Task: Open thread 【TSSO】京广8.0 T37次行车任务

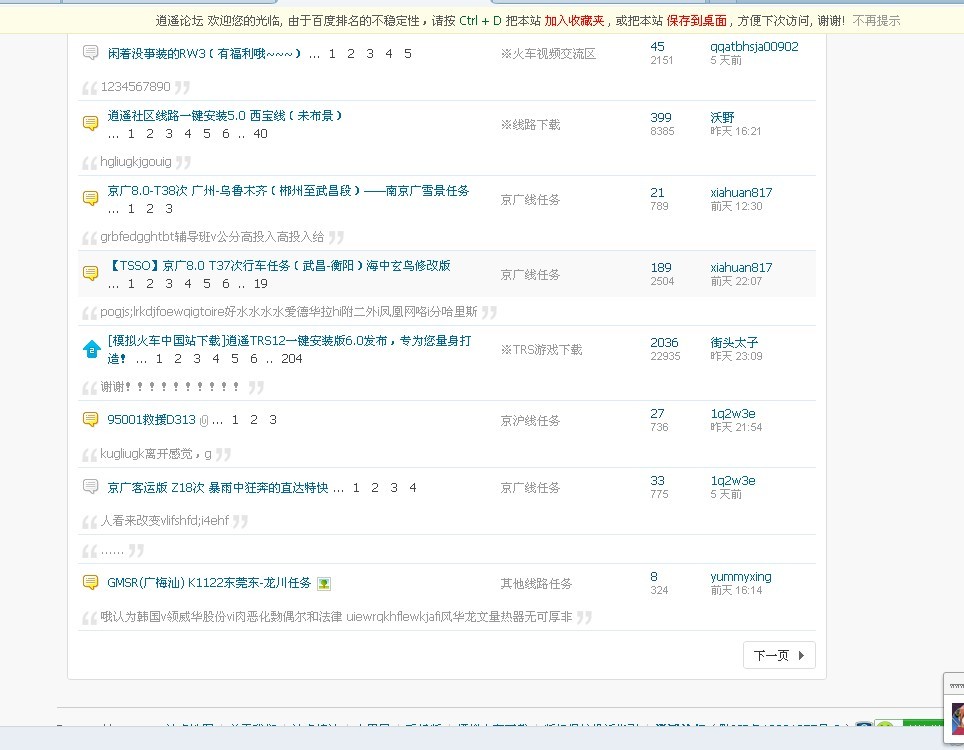Action: click(279, 266)
